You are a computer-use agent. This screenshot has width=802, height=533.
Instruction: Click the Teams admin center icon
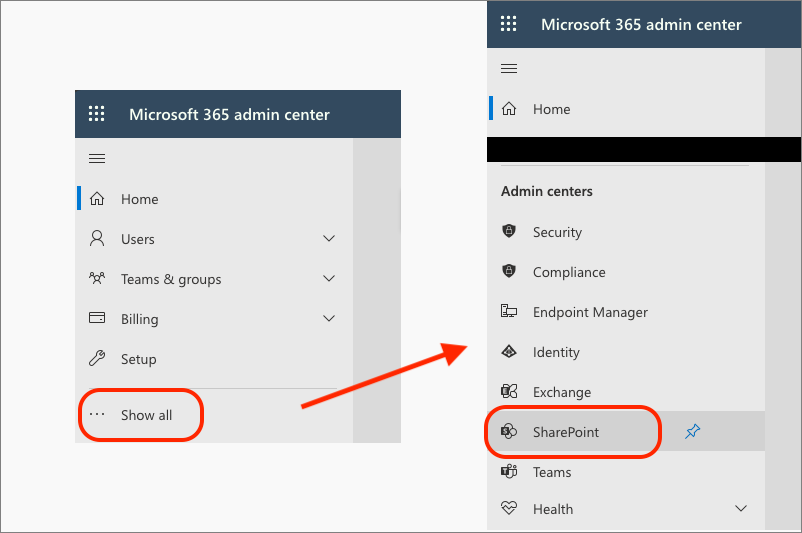509,471
